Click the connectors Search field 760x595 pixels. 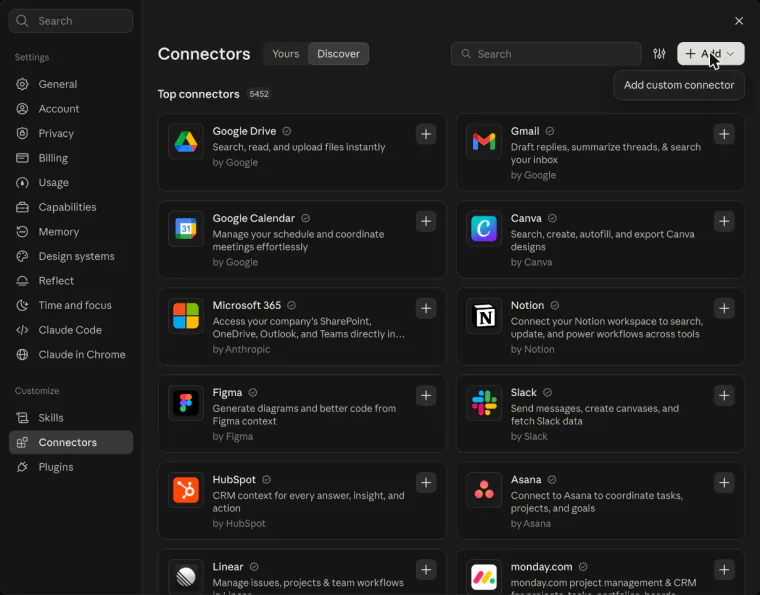click(x=546, y=54)
